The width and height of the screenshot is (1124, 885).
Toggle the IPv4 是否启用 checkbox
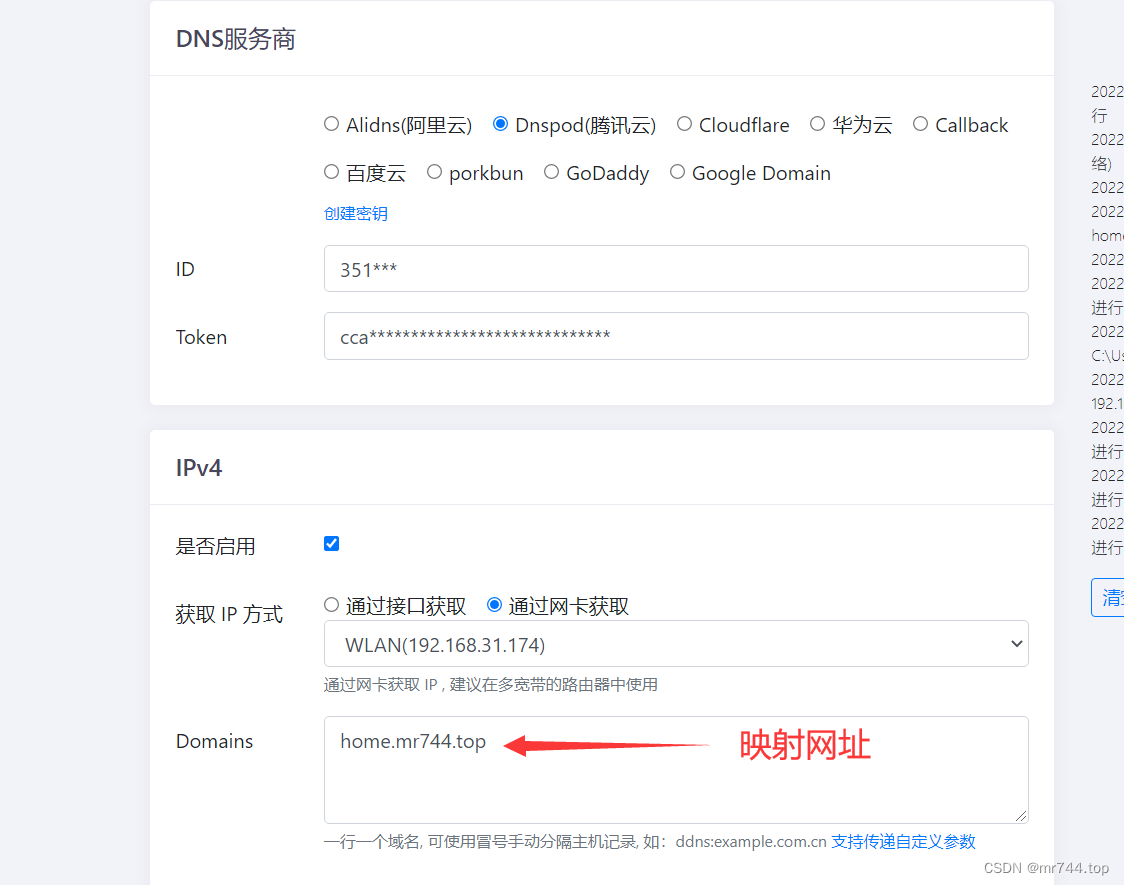click(x=331, y=543)
